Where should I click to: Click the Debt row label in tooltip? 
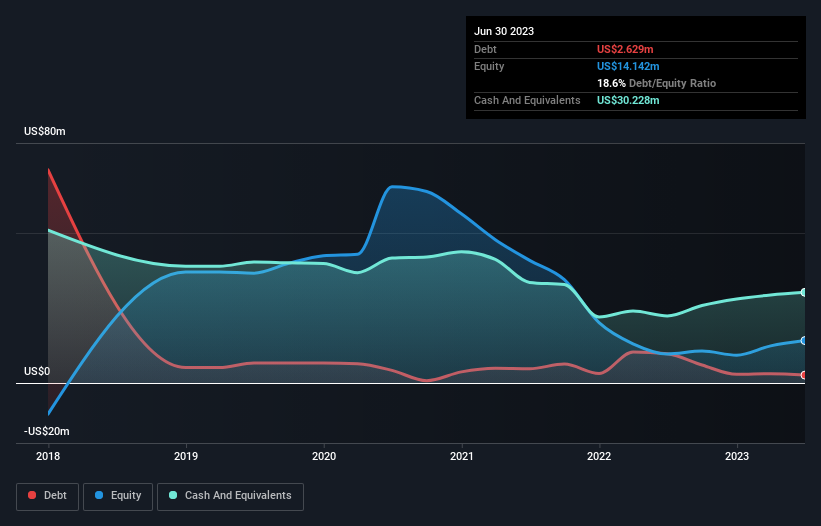click(x=485, y=49)
